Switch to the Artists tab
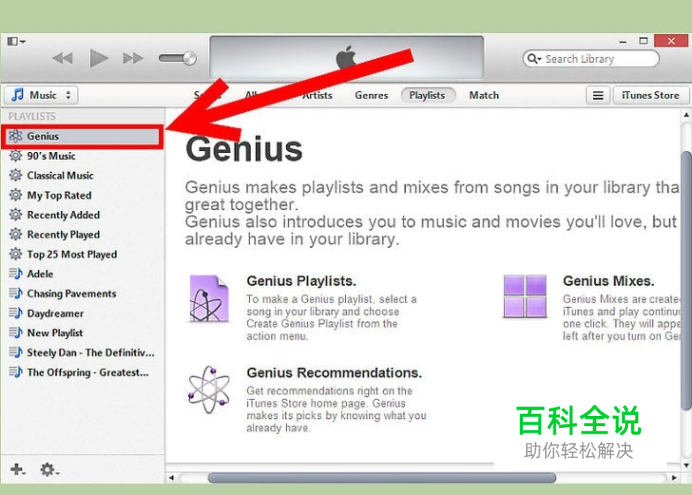Screen dimensions: 692x495 [317, 95]
